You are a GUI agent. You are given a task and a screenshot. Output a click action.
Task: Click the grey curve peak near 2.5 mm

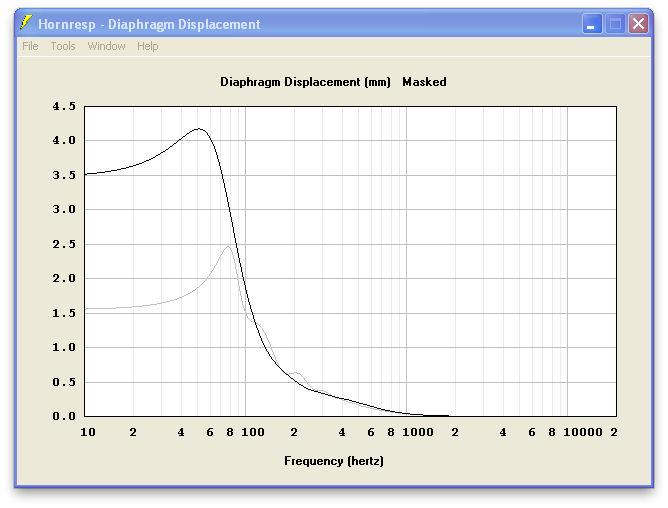coord(228,246)
